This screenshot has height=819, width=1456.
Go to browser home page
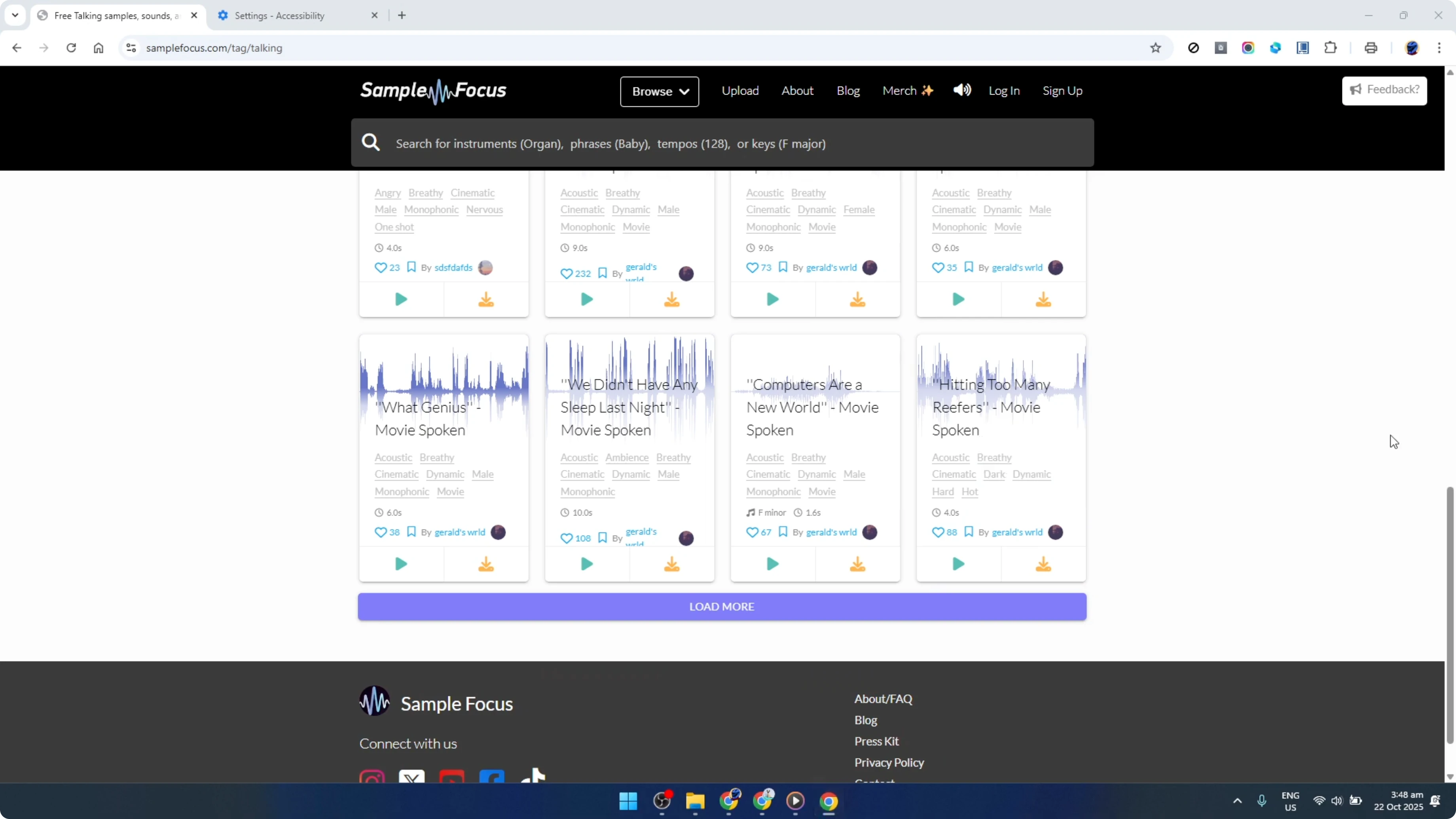(x=99, y=48)
